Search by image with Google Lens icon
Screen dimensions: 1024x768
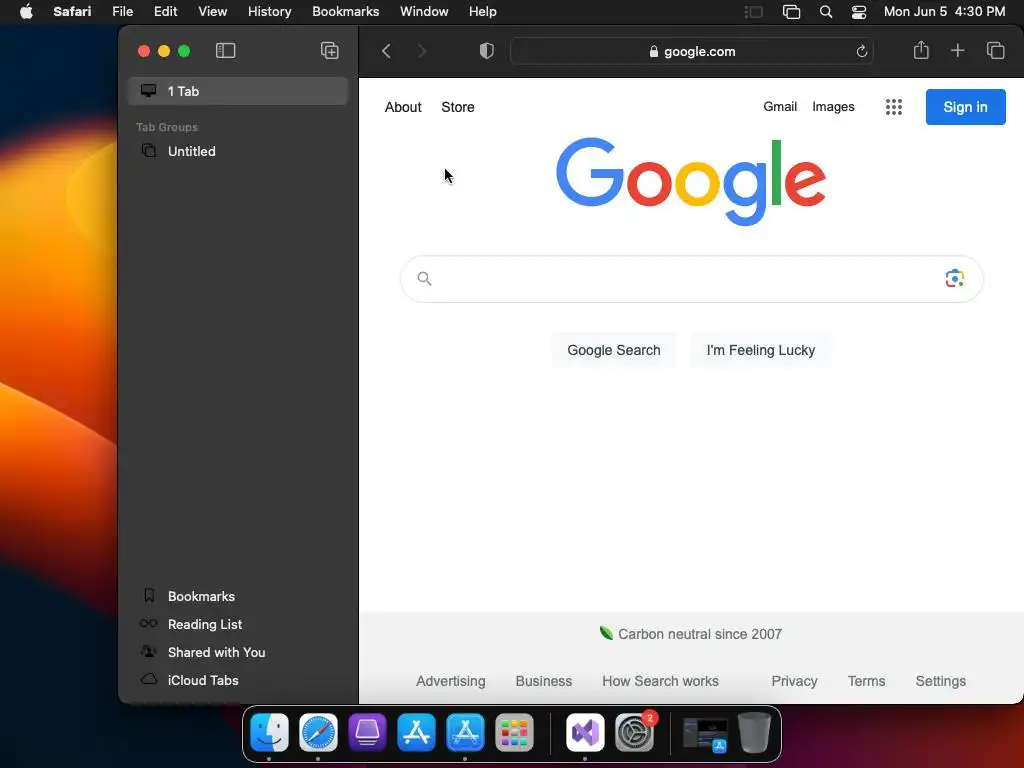pyautogui.click(x=954, y=279)
